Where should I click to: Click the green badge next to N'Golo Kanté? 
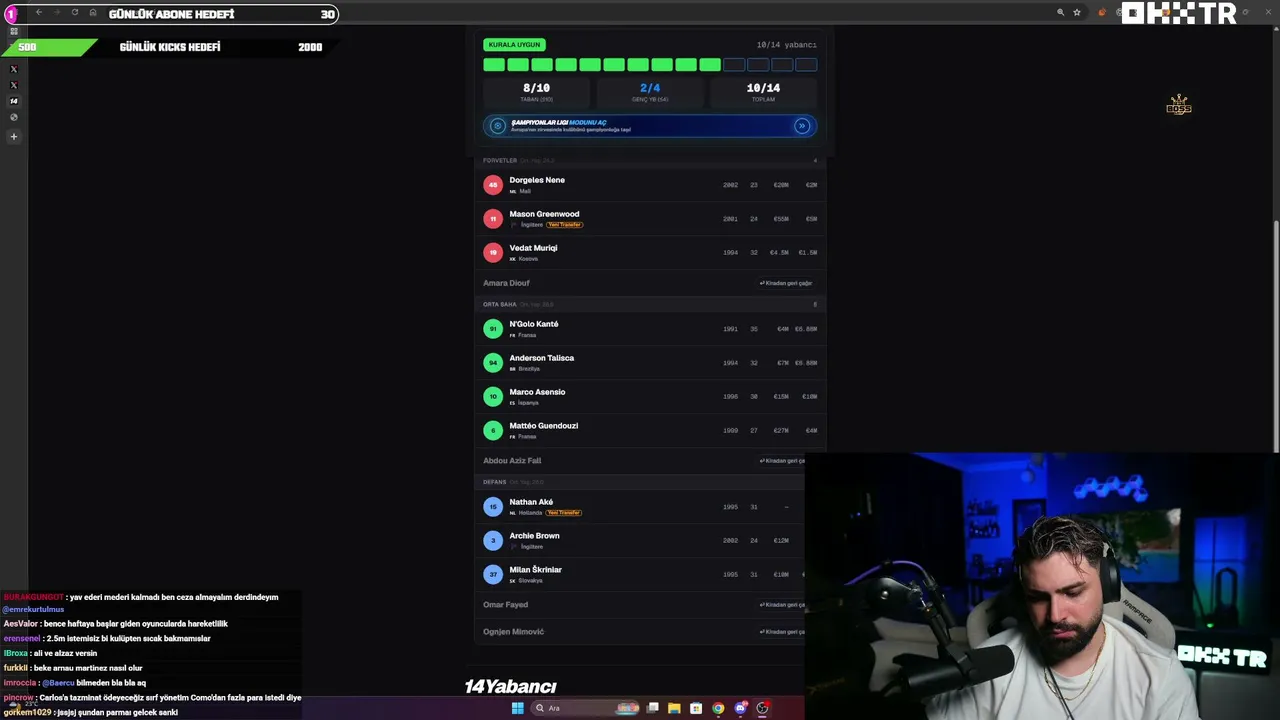tap(493, 329)
